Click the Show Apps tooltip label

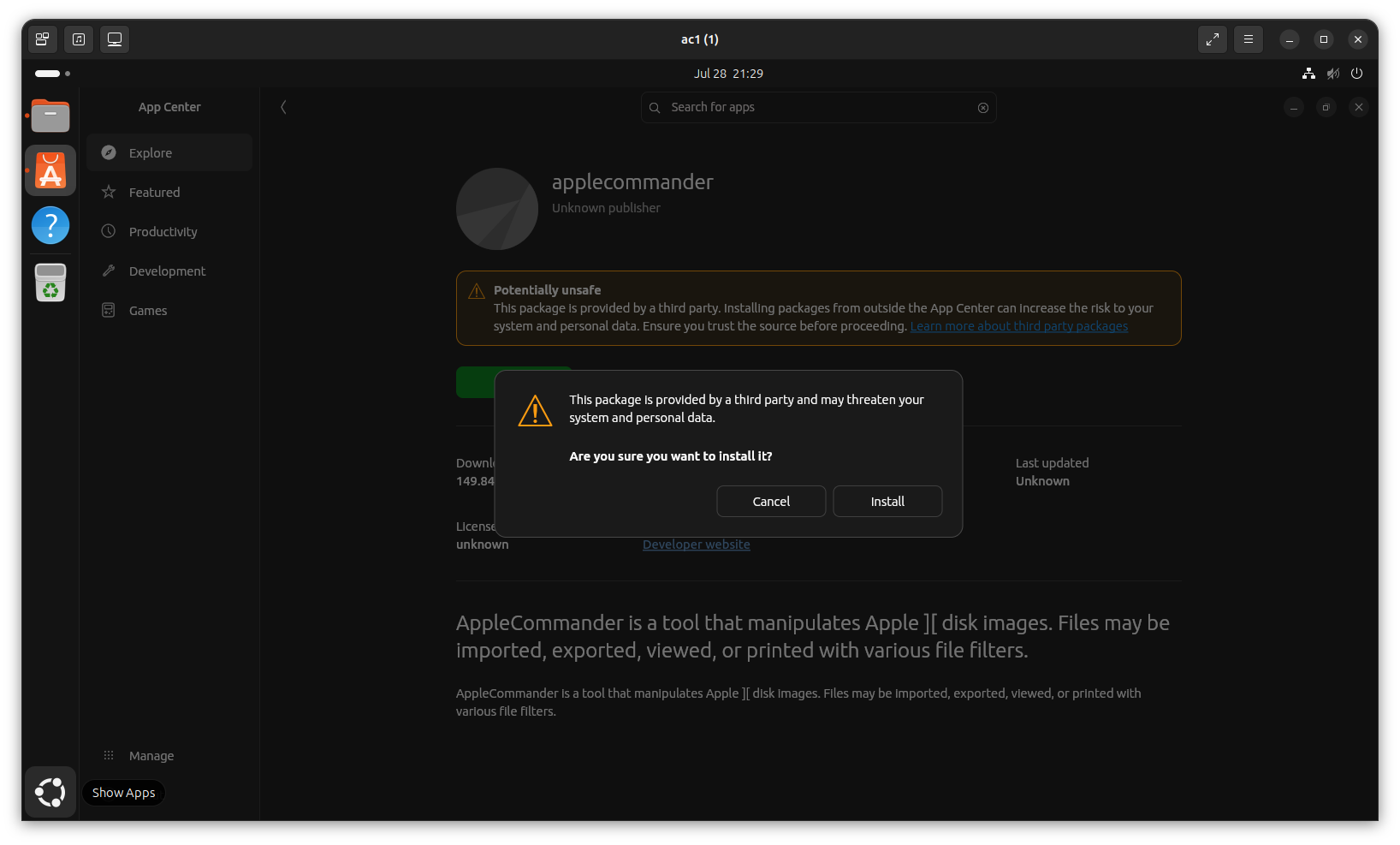pos(124,793)
